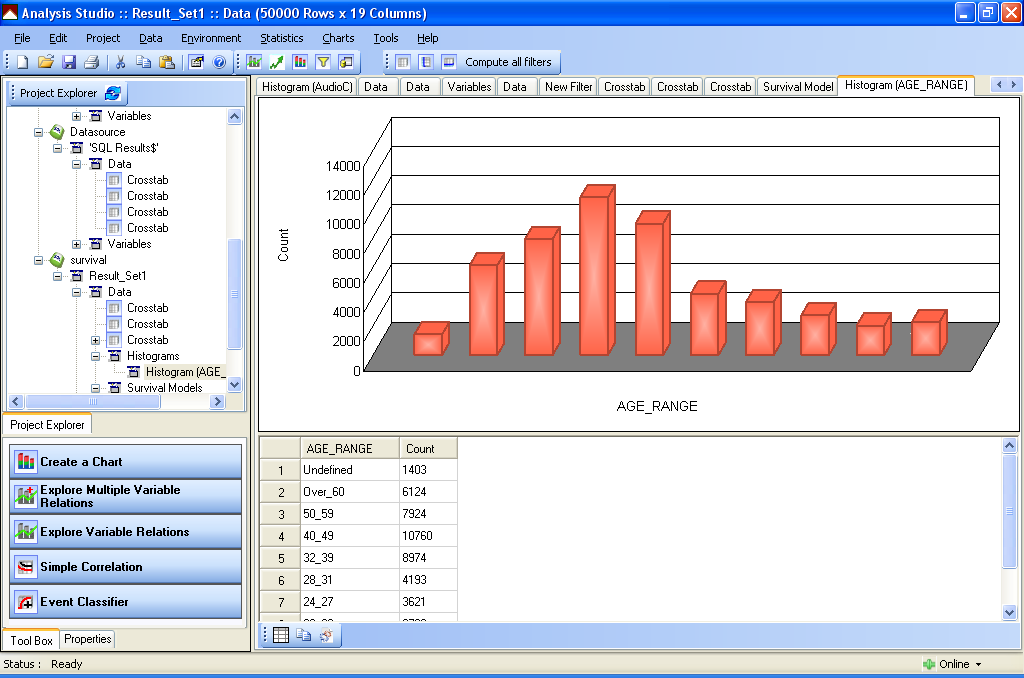Click the data source toolbar icon after the funnel
This screenshot has height=678, width=1024.
pyautogui.click(x=346, y=62)
